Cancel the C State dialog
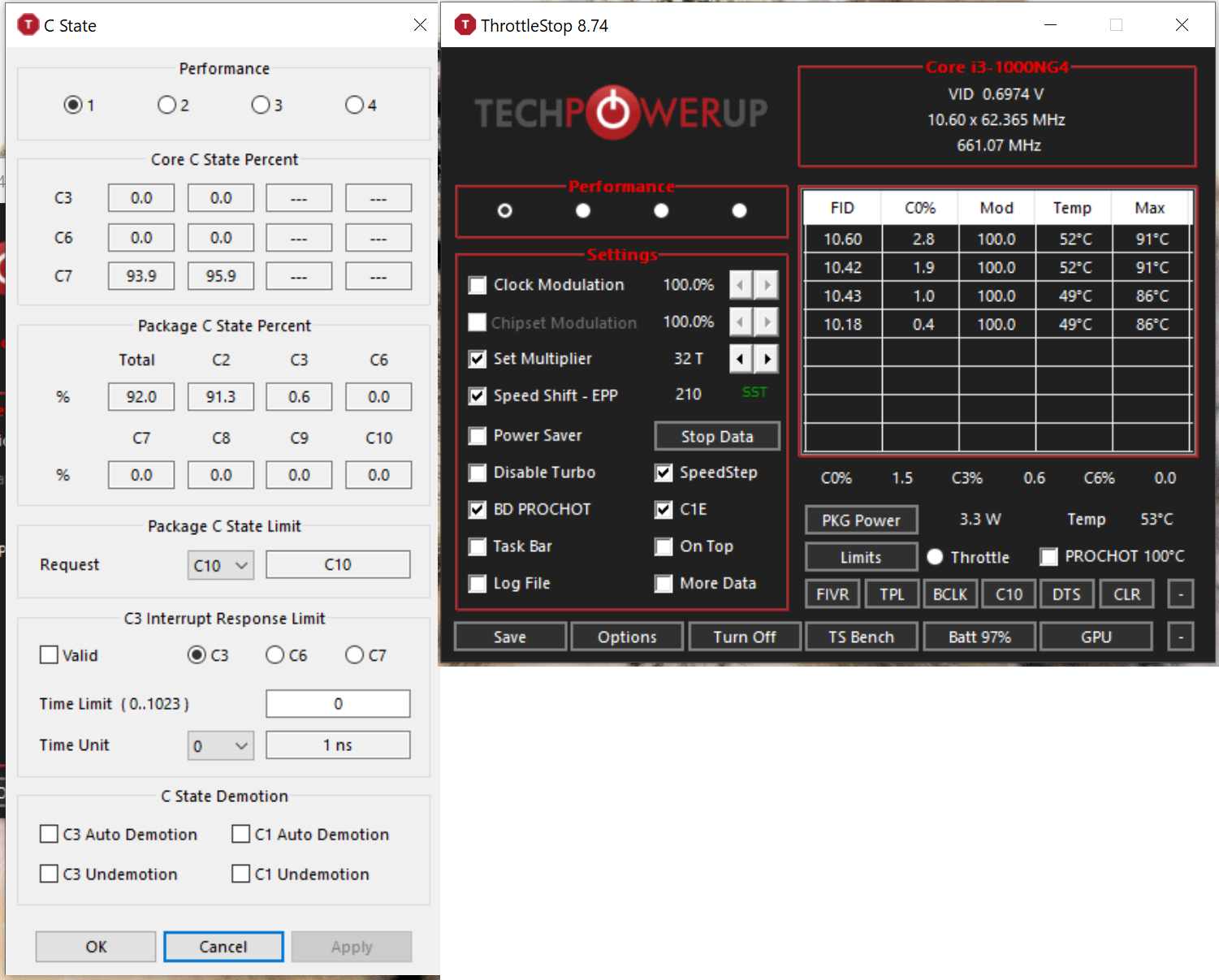The image size is (1219, 980). pyautogui.click(x=223, y=947)
